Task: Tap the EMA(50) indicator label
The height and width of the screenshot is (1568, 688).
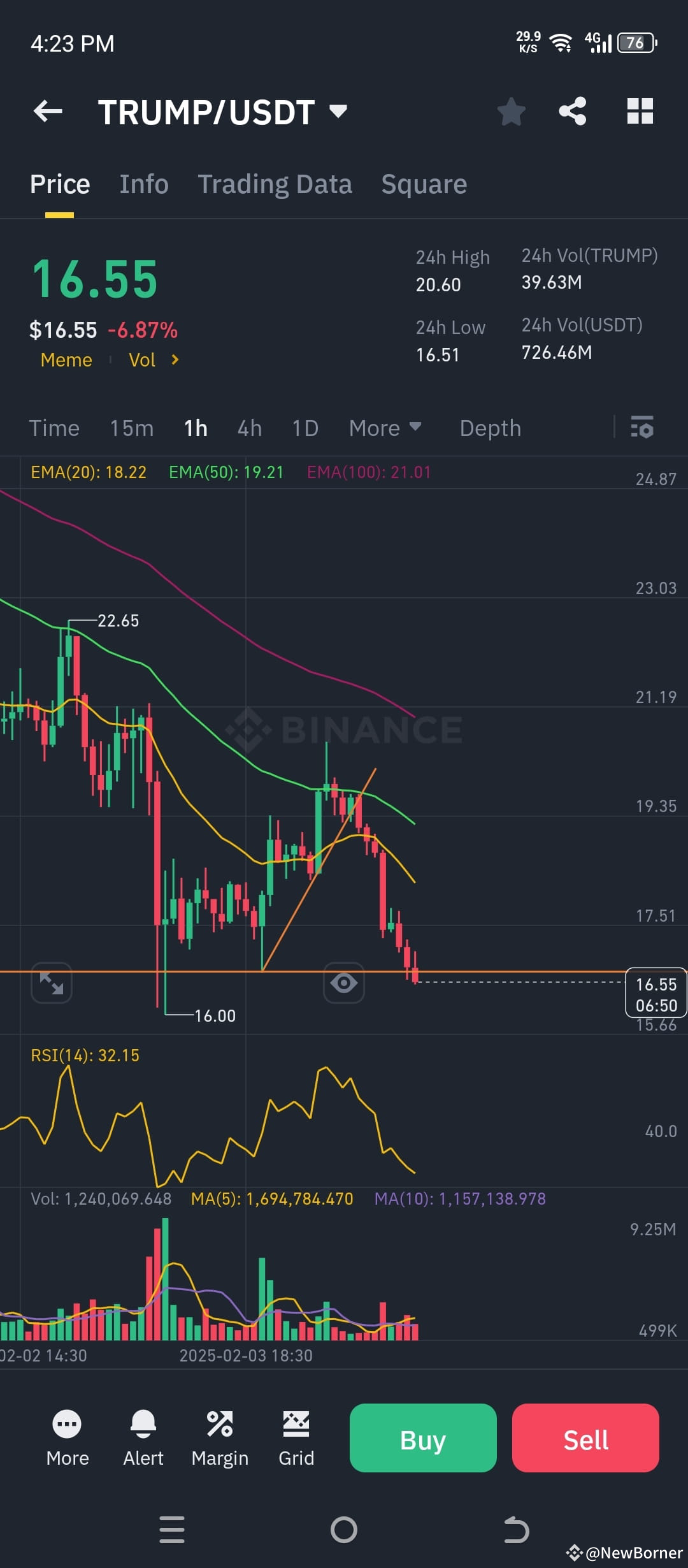Action: pyautogui.click(x=226, y=472)
